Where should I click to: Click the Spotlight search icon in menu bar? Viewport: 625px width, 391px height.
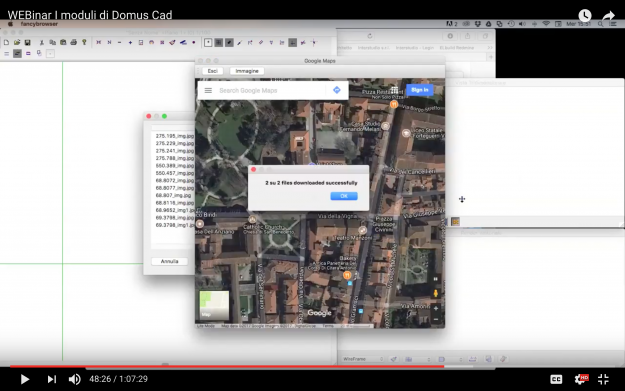pos(600,24)
